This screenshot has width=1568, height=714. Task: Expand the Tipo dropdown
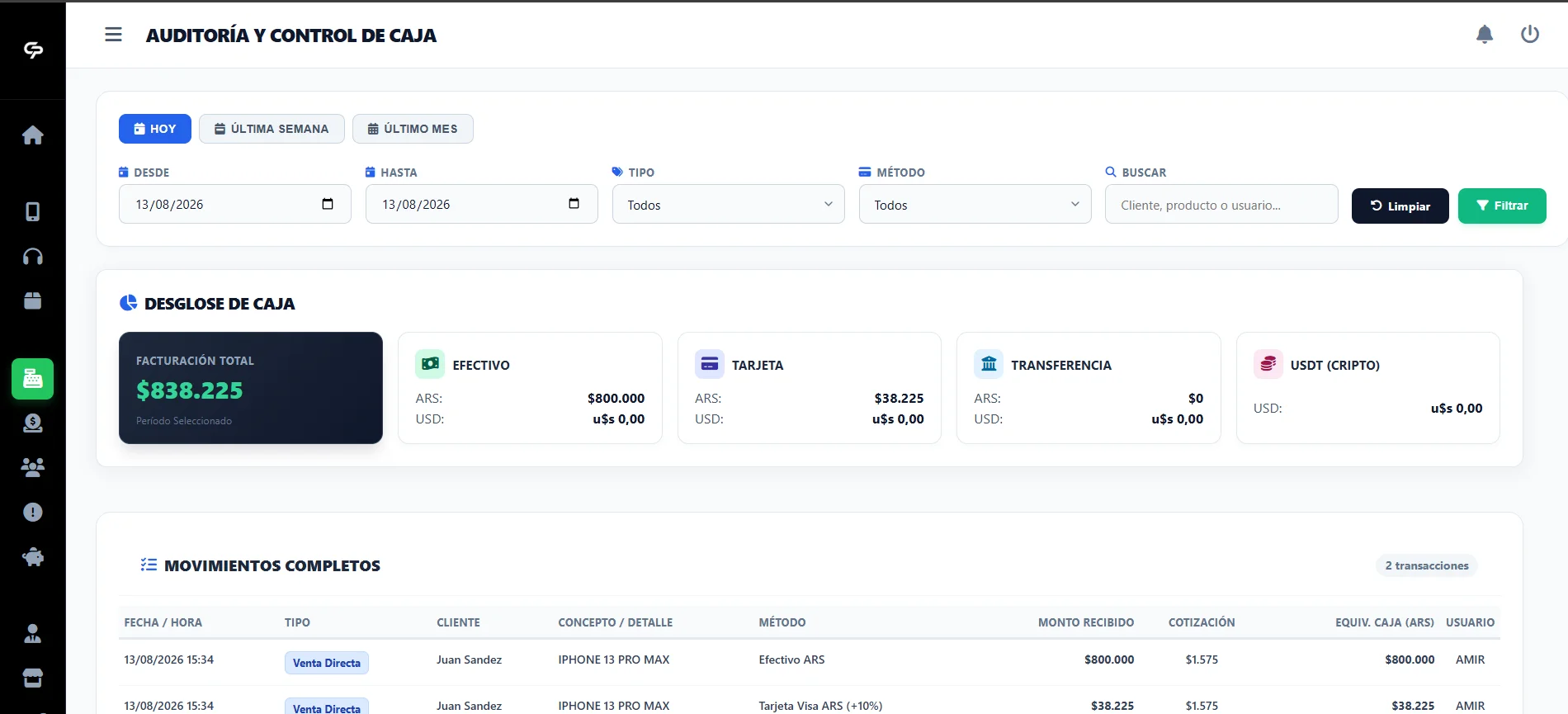(x=729, y=204)
